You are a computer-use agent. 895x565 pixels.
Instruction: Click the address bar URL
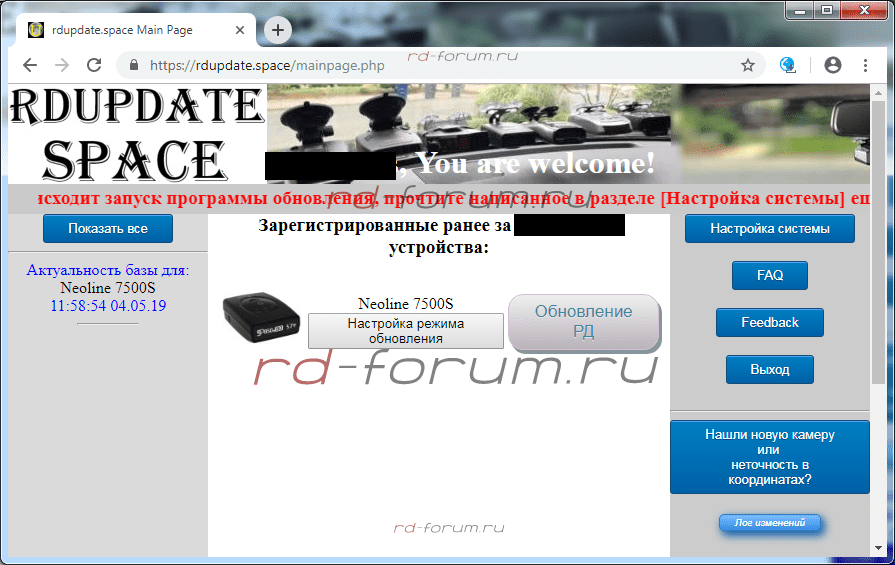click(267, 65)
